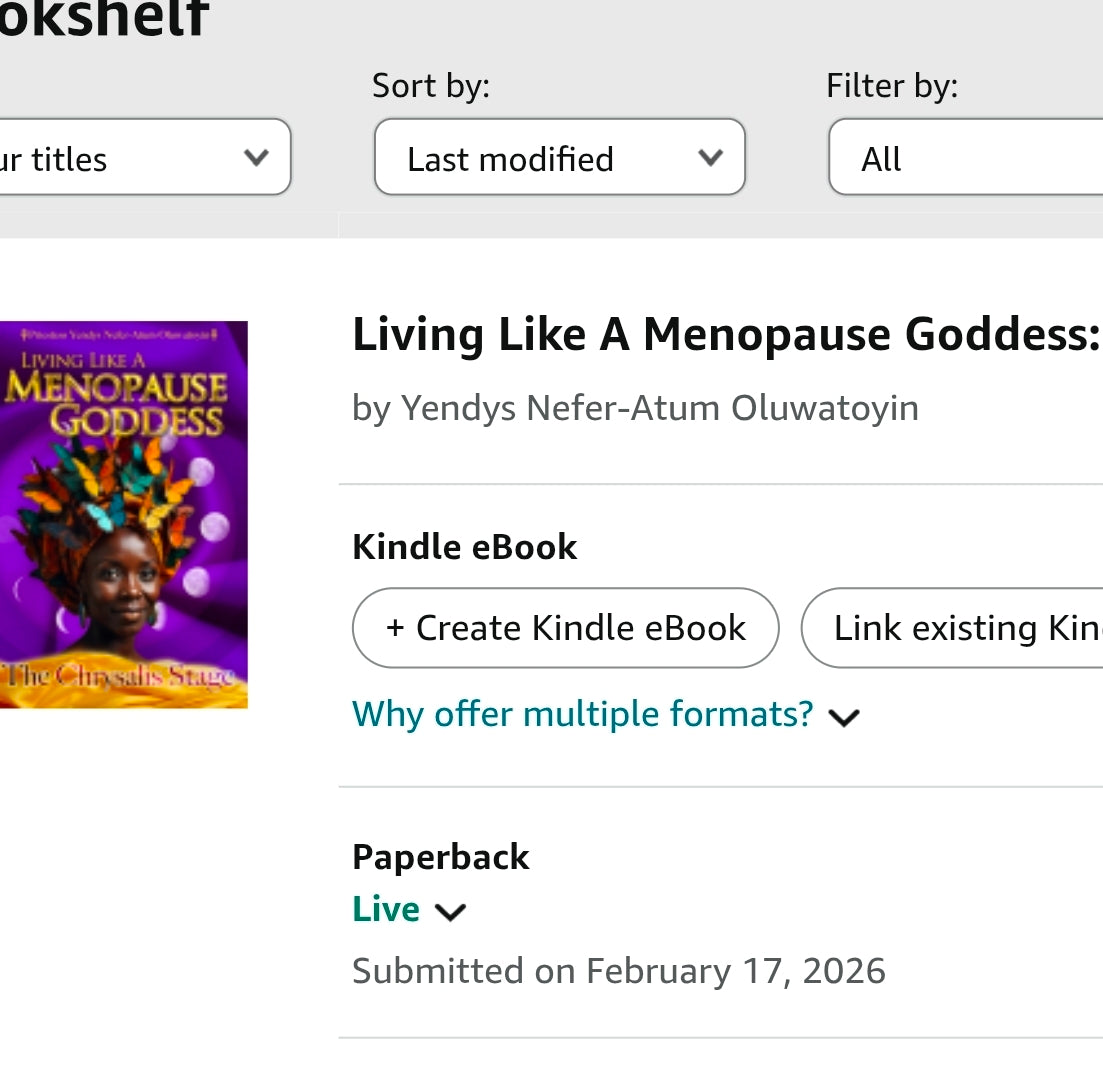The height and width of the screenshot is (1072, 1103).
Task: Select the Kindle eBook section heading
Action: 465,547
